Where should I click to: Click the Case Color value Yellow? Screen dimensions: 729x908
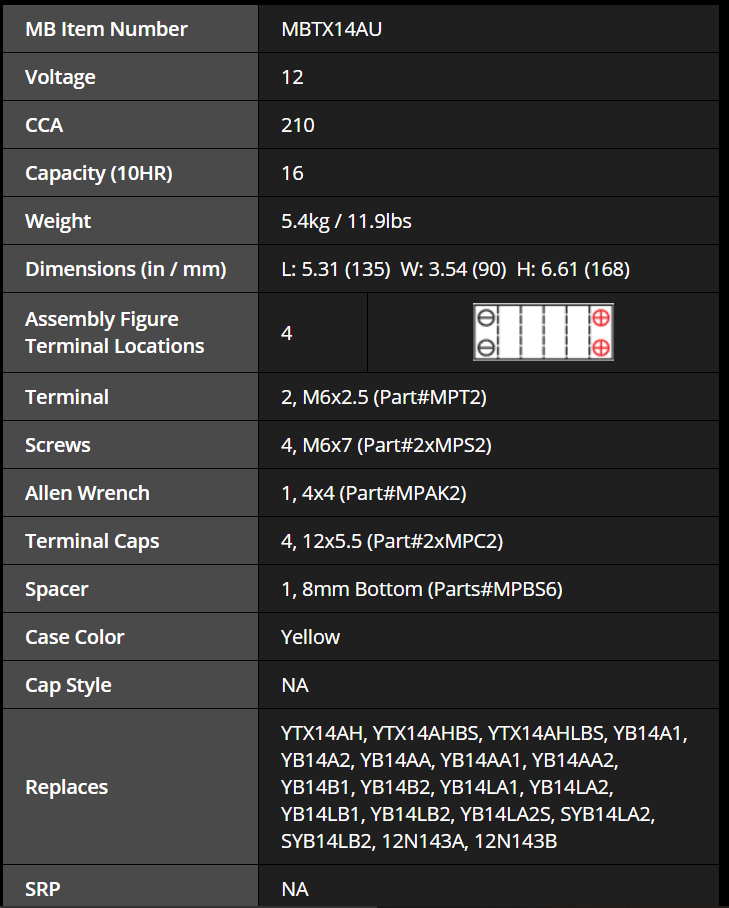coord(310,637)
